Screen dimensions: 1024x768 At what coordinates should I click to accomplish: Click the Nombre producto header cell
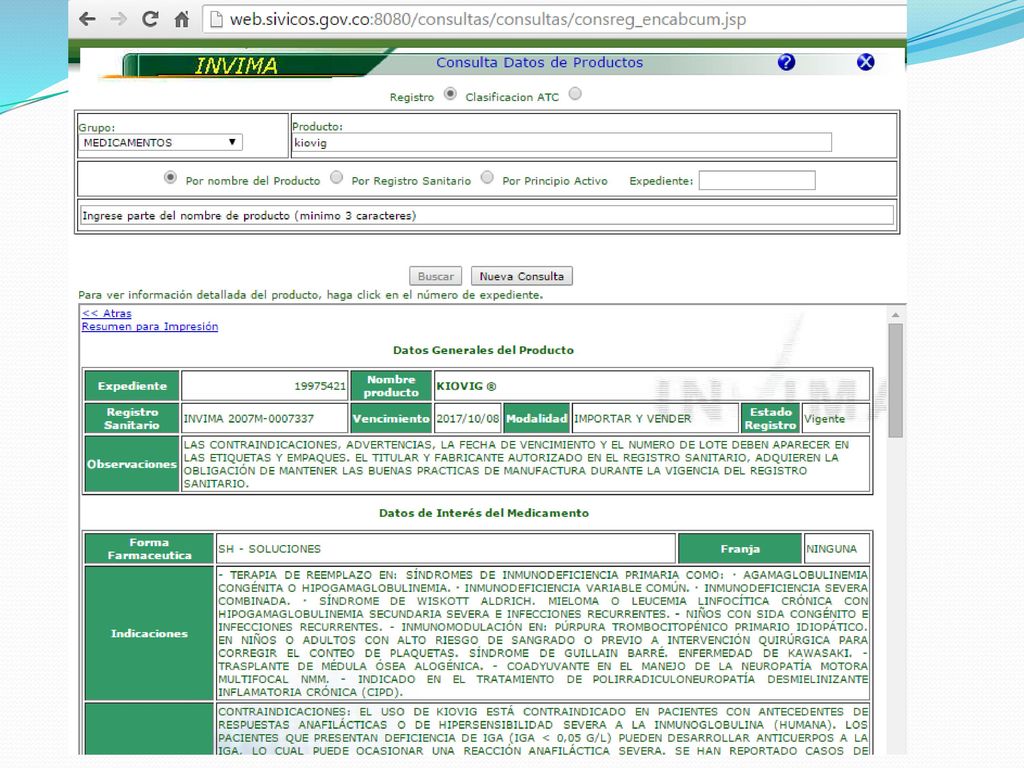(x=391, y=386)
